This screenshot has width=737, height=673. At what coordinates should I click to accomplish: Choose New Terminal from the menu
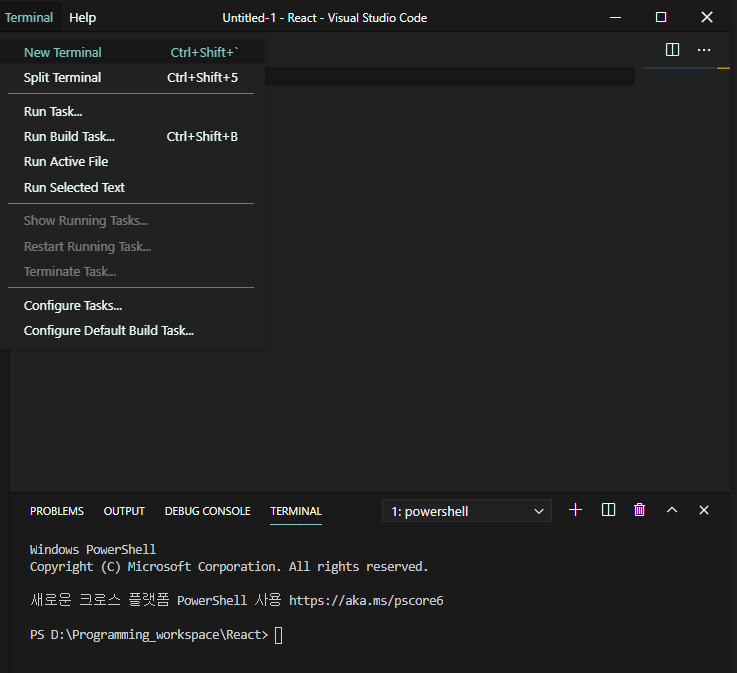[x=132, y=52]
